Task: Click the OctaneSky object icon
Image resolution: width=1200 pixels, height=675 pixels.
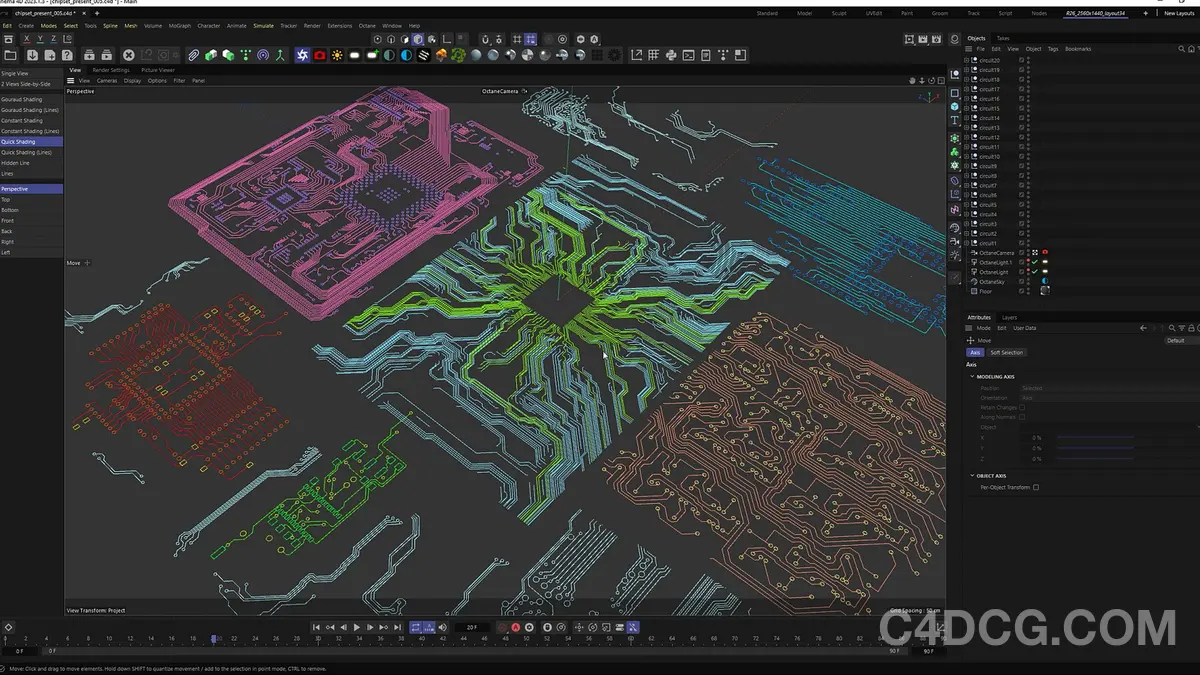Action: pyautogui.click(x=974, y=281)
